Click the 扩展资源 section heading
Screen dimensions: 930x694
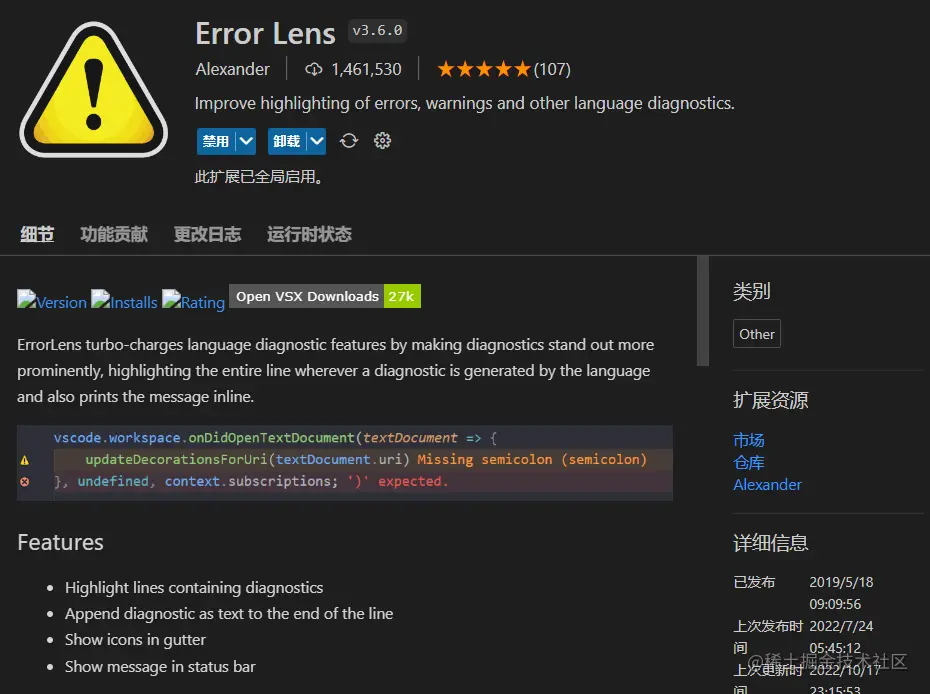(770, 400)
